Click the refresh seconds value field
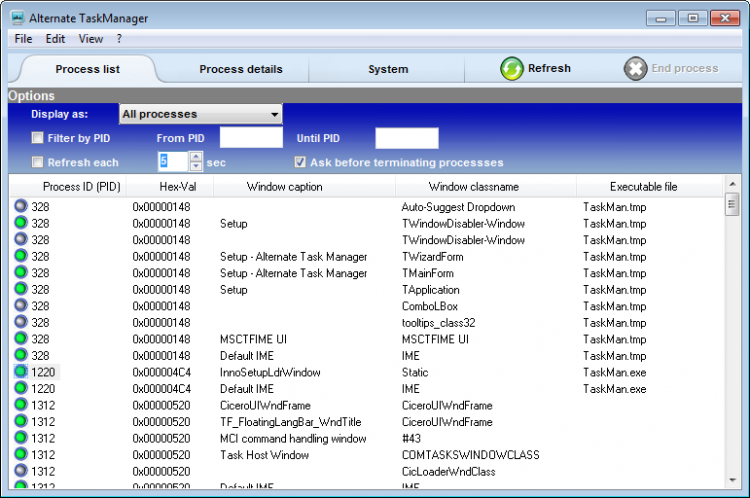 pos(173,162)
